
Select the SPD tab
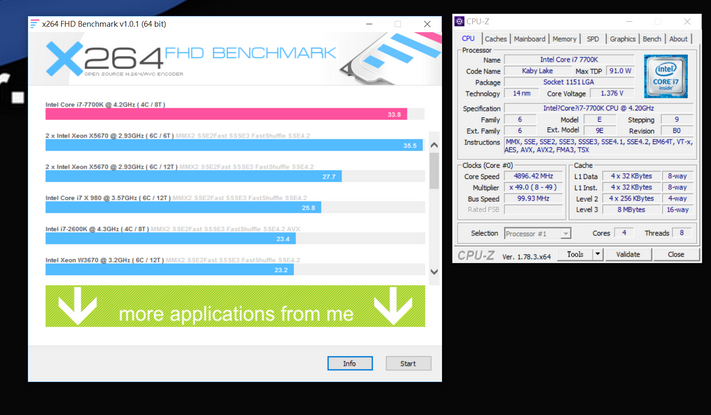tap(593, 39)
